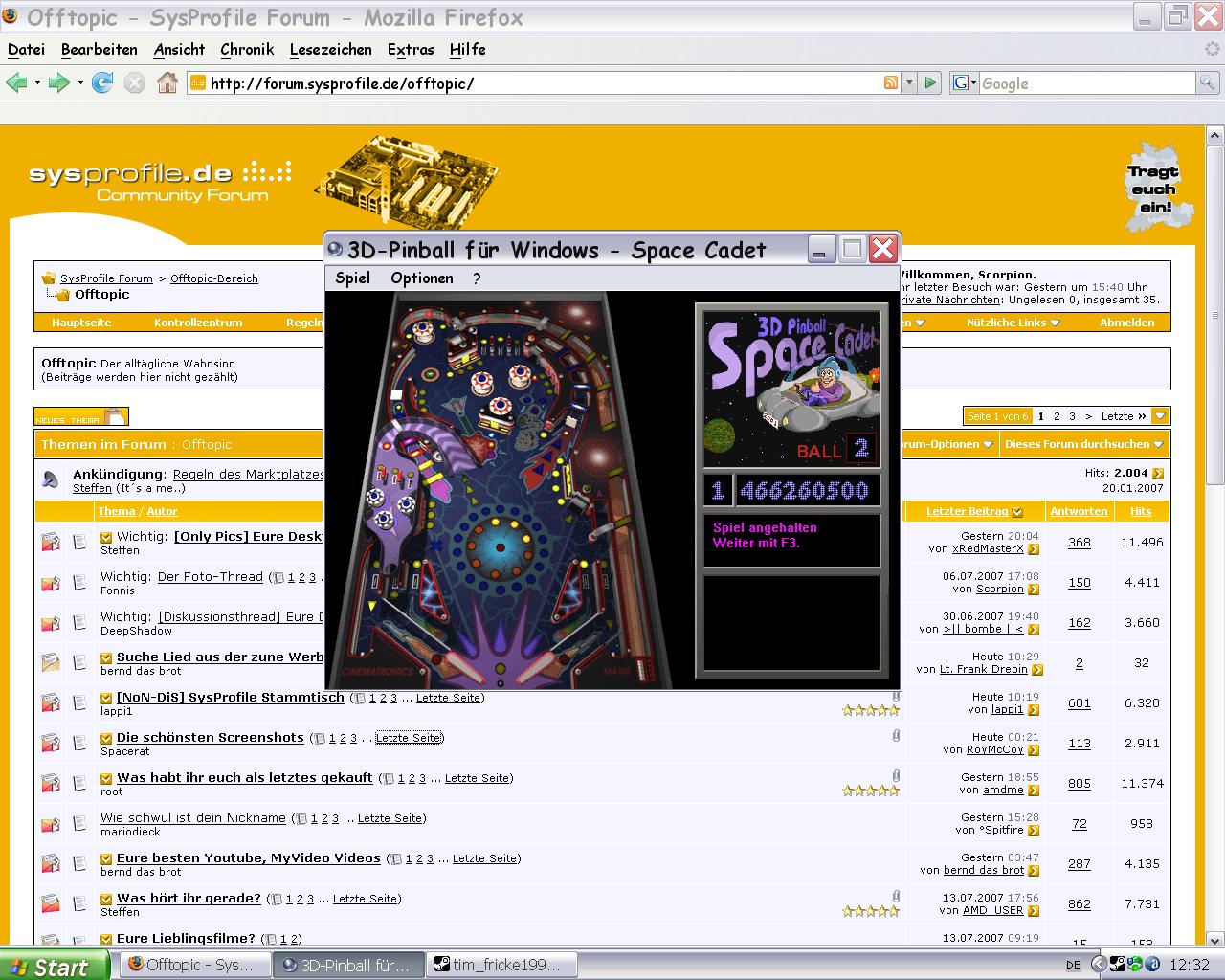Toggle sort order icon next to 'Letzter Beitrag'
1225x980 pixels.
click(1017, 512)
